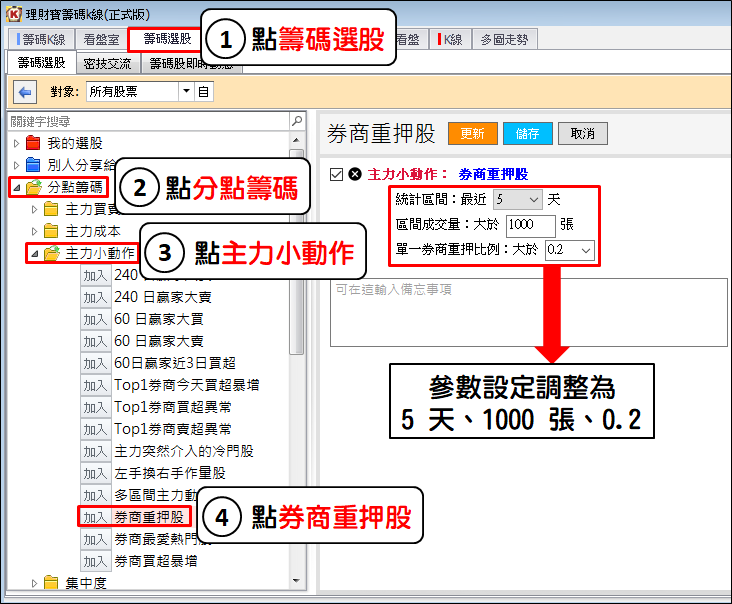Click the 取消 button

tap(583, 134)
